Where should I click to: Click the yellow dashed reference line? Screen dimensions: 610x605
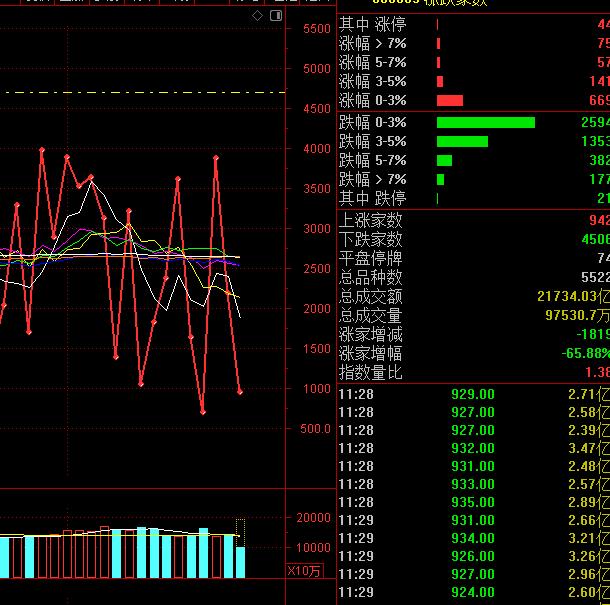146,93
